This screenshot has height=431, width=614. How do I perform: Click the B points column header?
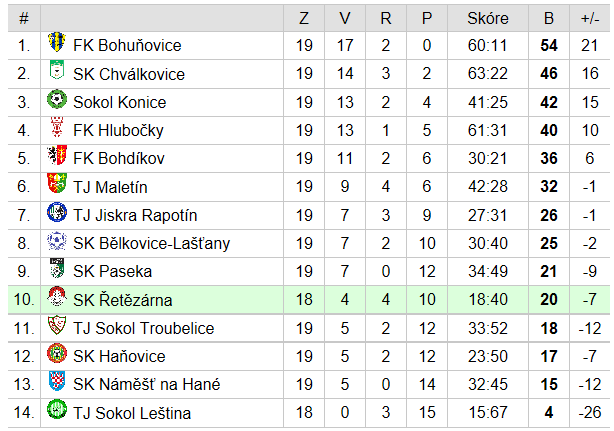549,18
